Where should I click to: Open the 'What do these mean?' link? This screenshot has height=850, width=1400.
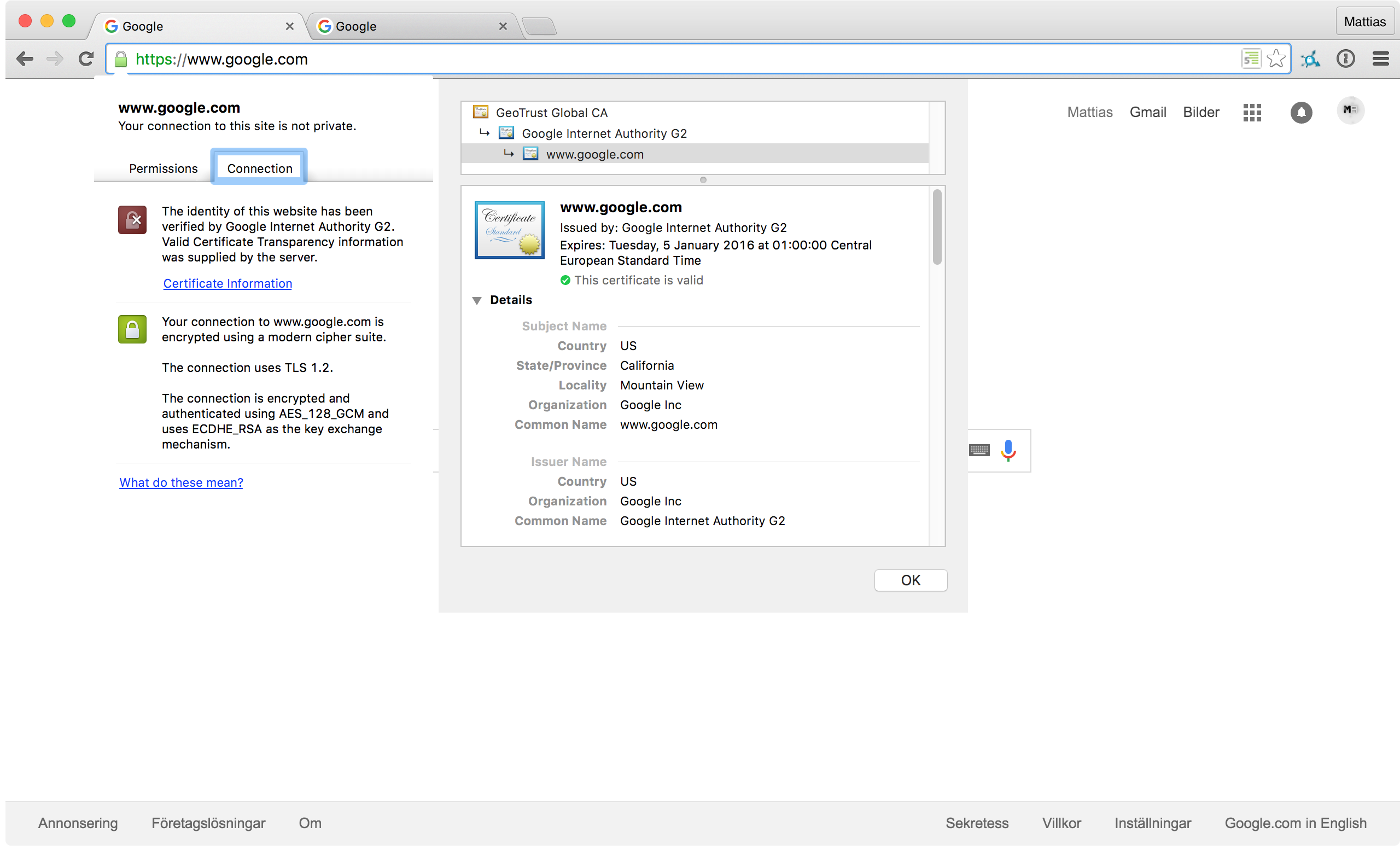click(x=180, y=482)
